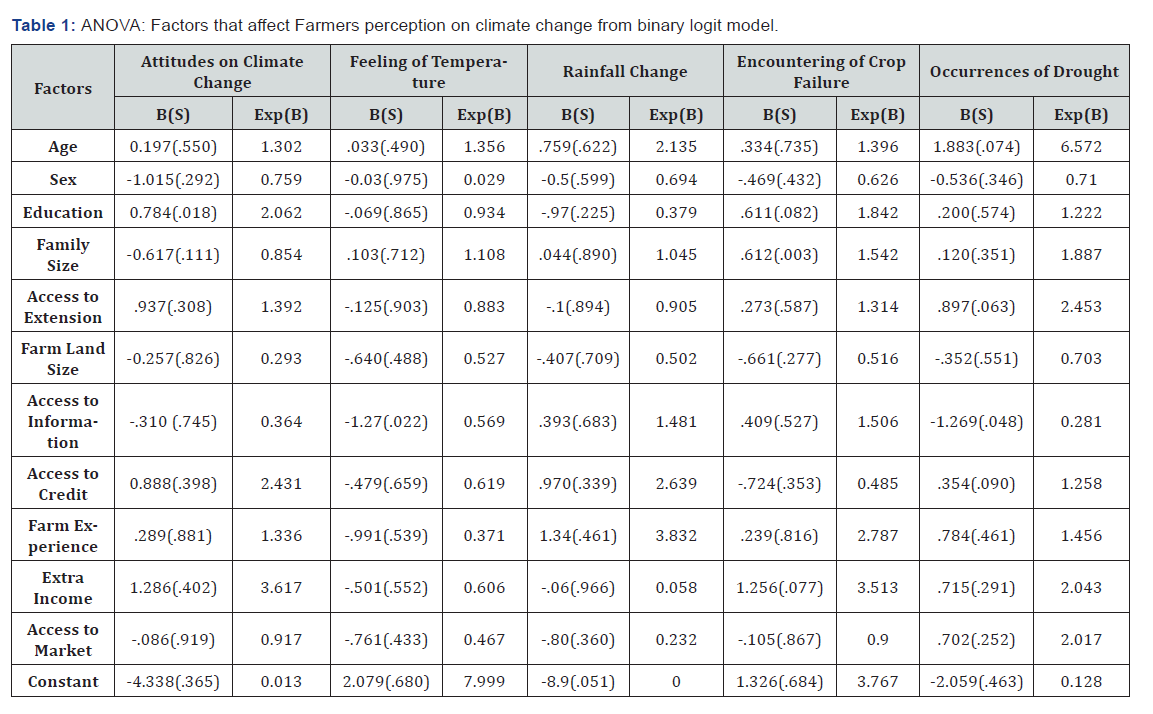Select the Constant row label
This screenshot has width=1153, height=714.
[x=63, y=682]
